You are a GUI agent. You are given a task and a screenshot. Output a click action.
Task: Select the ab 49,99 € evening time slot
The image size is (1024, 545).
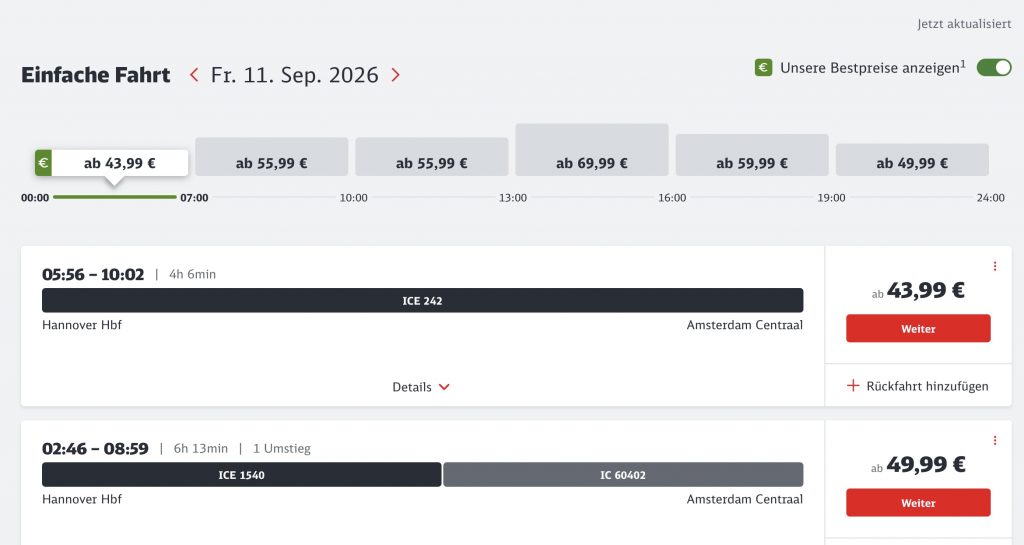click(912, 160)
